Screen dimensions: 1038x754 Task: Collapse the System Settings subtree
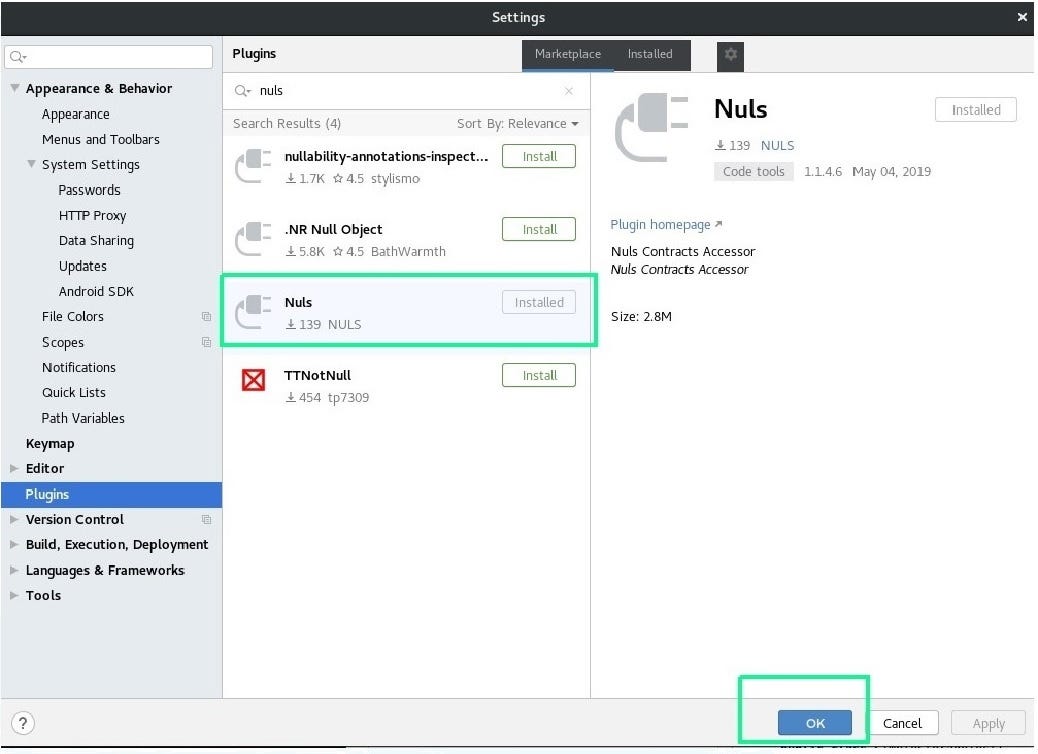point(31,164)
